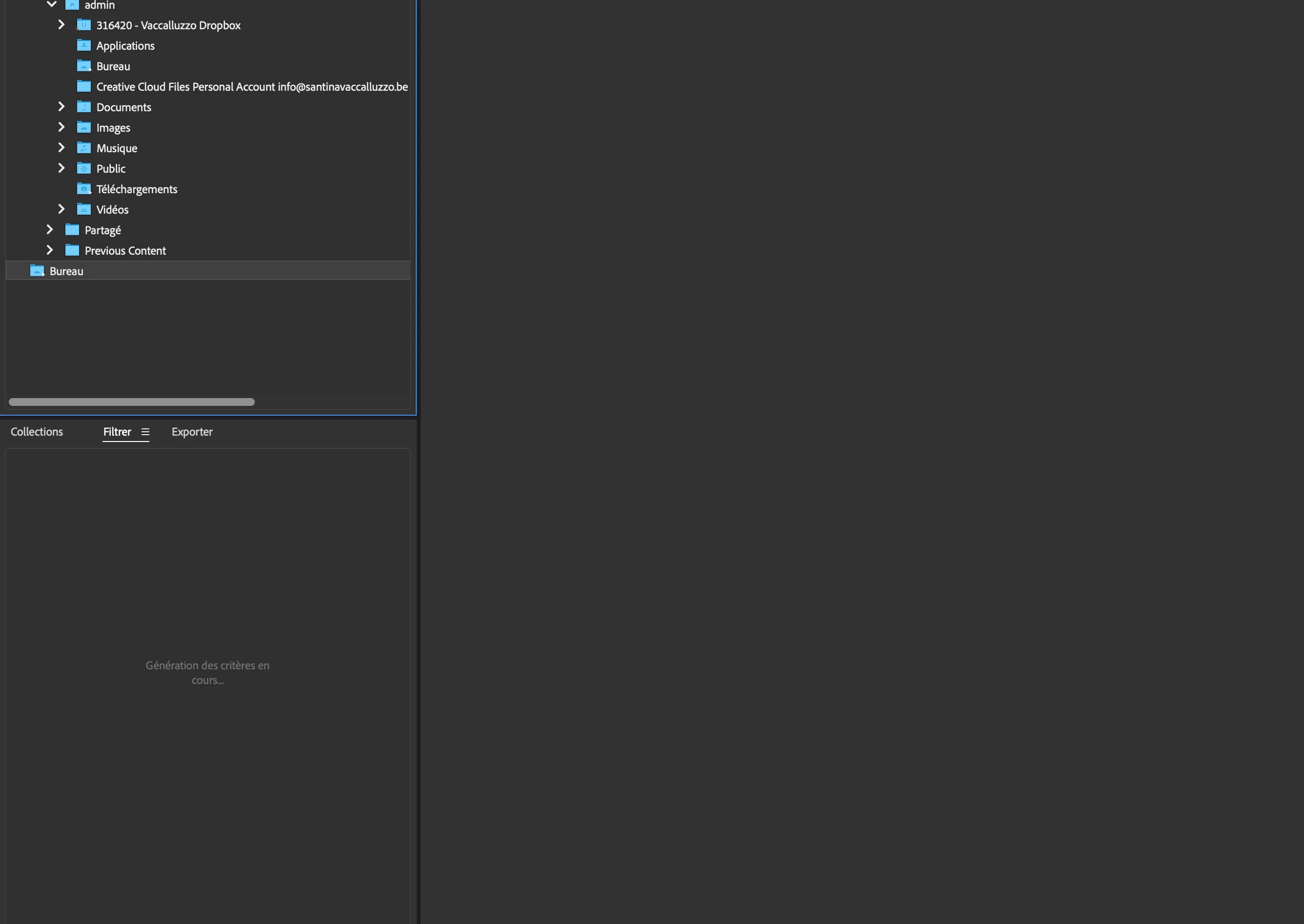1304x924 pixels.
Task: Click the Applications folder icon
Action: 83,45
